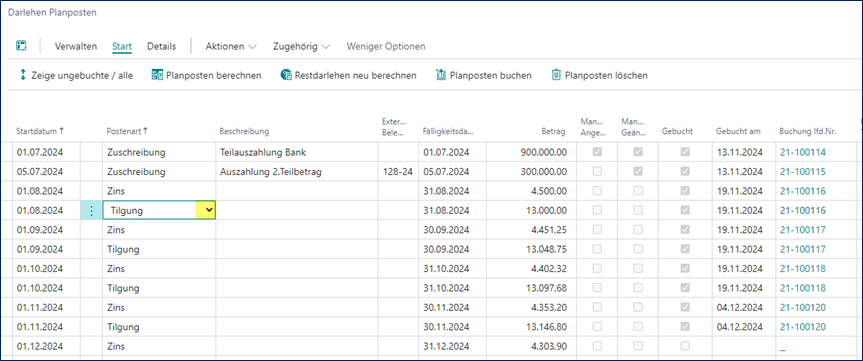Open the 21-100120 link in the 13.146,80 row
The width and height of the screenshot is (863, 361).
[x=802, y=327]
